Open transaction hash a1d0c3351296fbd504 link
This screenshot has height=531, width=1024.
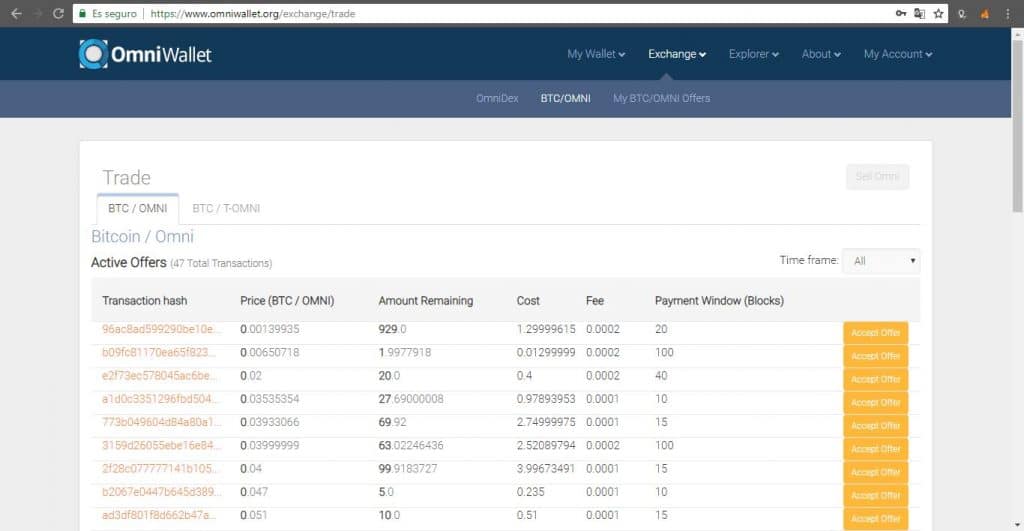click(x=161, y=399)
